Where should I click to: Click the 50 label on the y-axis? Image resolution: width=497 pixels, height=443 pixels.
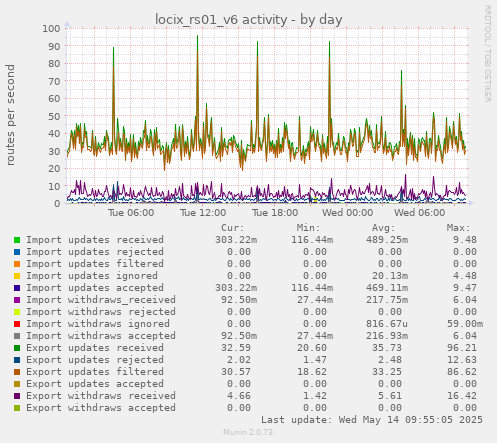(54, 116)
